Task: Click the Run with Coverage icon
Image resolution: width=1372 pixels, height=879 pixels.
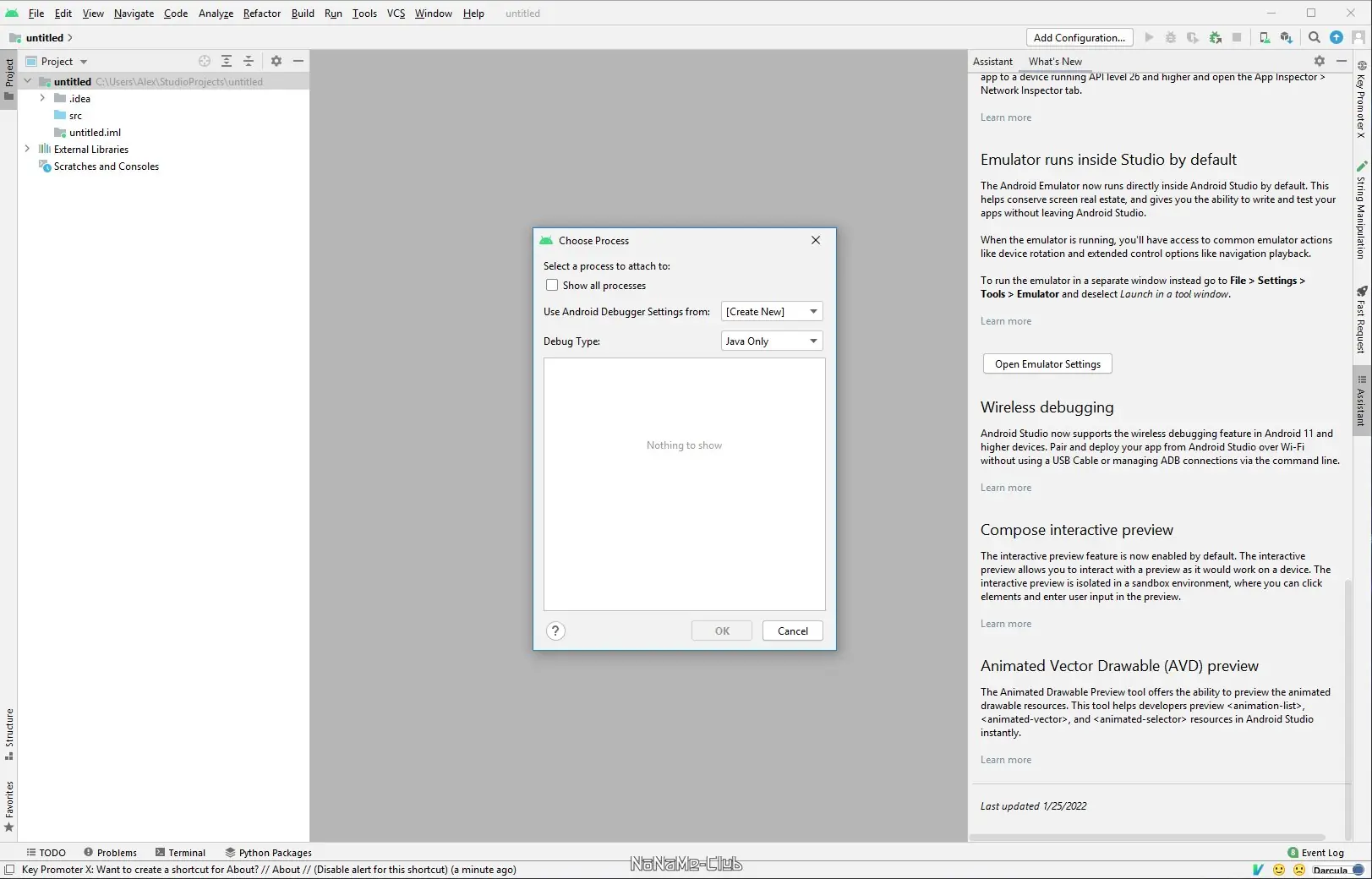Action: click(1193, 37)
